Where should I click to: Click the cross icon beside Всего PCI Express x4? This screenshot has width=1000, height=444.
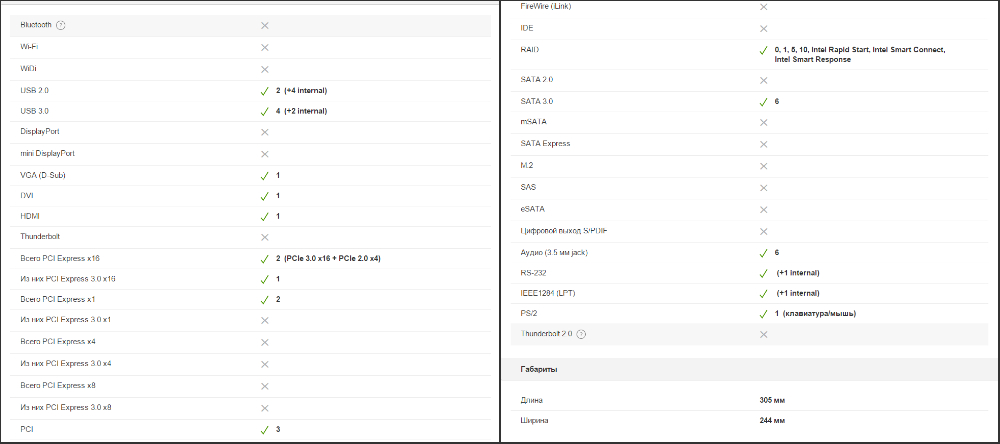(265, 343)
